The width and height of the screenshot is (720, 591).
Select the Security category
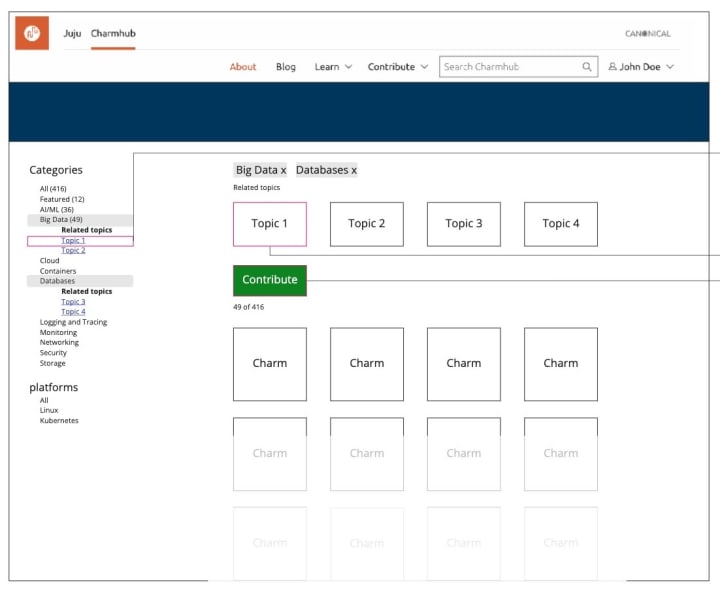click(53, 353)
